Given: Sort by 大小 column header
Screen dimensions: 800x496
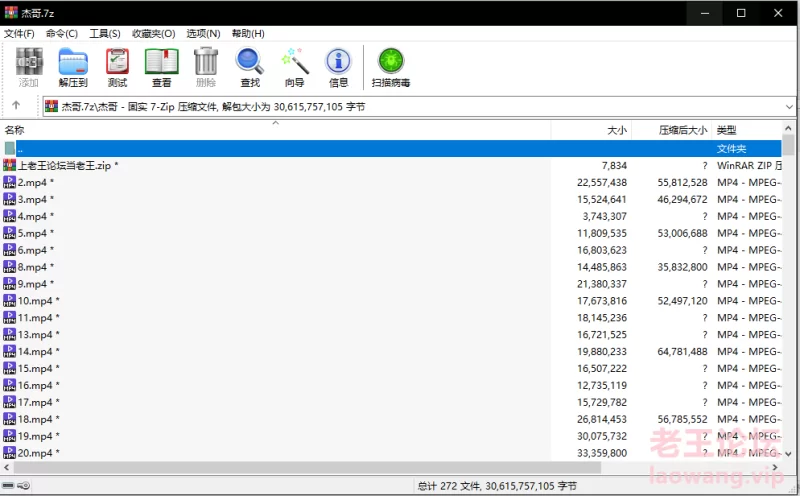Looking at the screenshot, I should [591, 130].
